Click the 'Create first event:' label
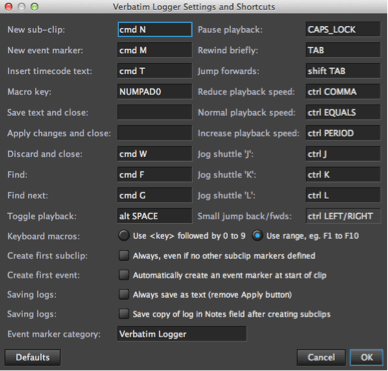The width and height of the screenshot is (388, 371). click(43, 275)
